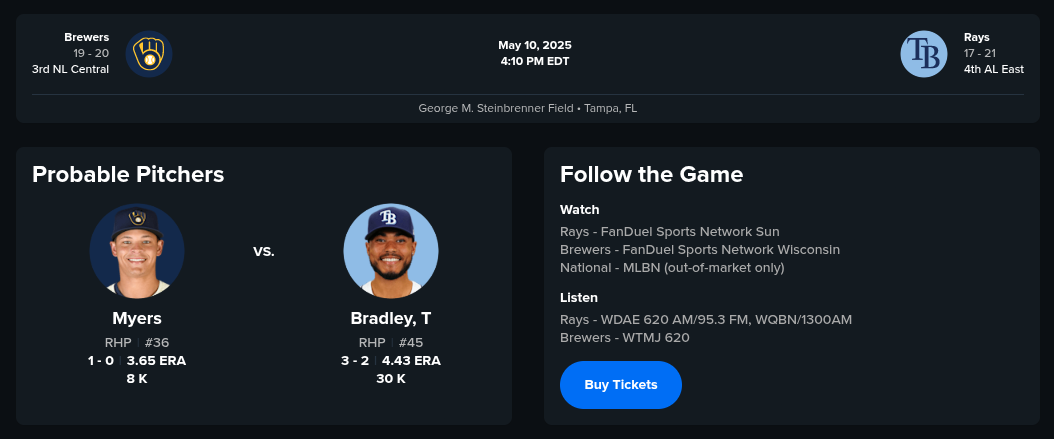
Task: Click the May 10, 2025 game date
Action: coord(535,45)
